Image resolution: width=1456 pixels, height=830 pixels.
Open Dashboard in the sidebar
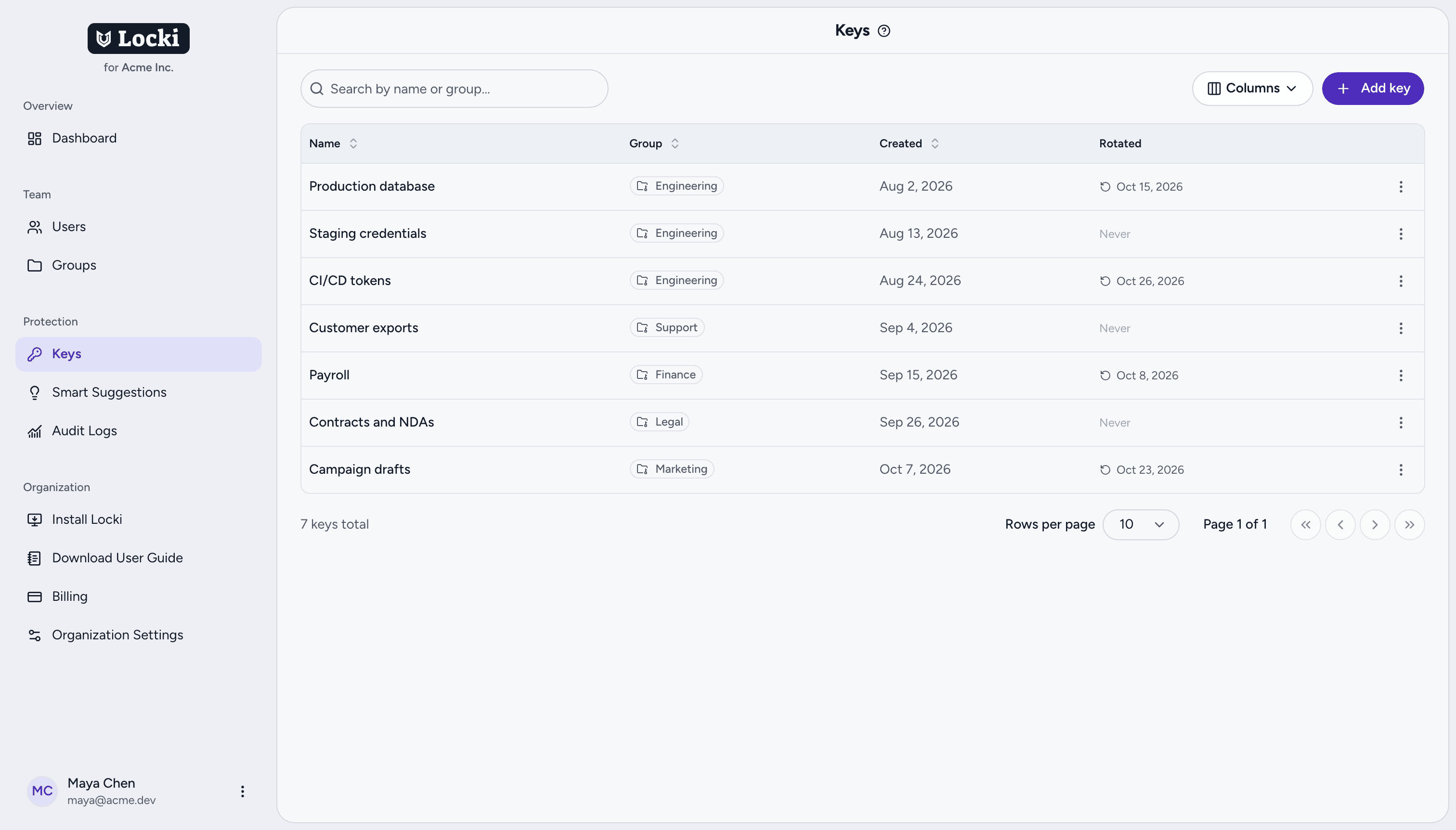[139, 139]
